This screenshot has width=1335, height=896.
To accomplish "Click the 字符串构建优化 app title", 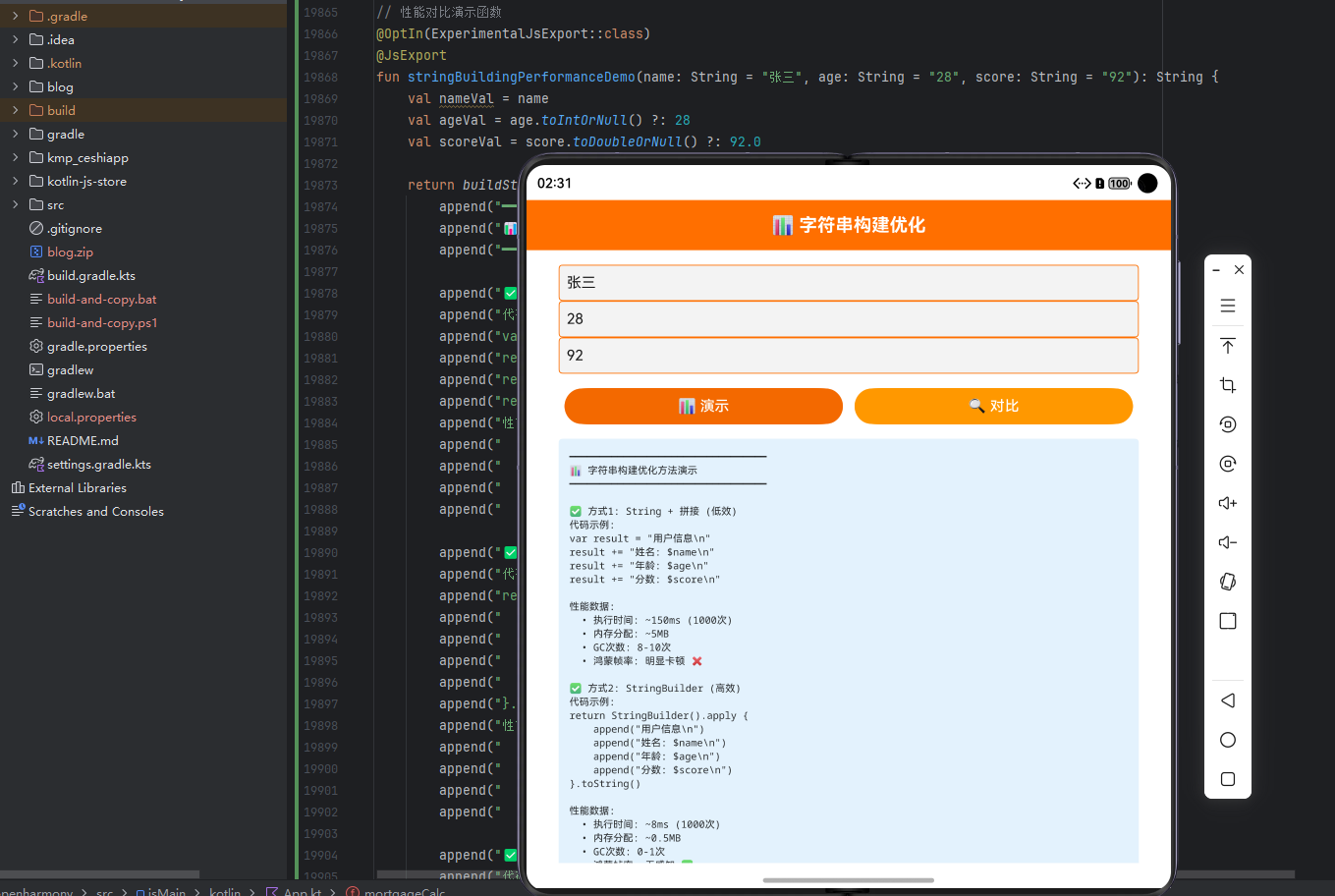I will 862,225.
